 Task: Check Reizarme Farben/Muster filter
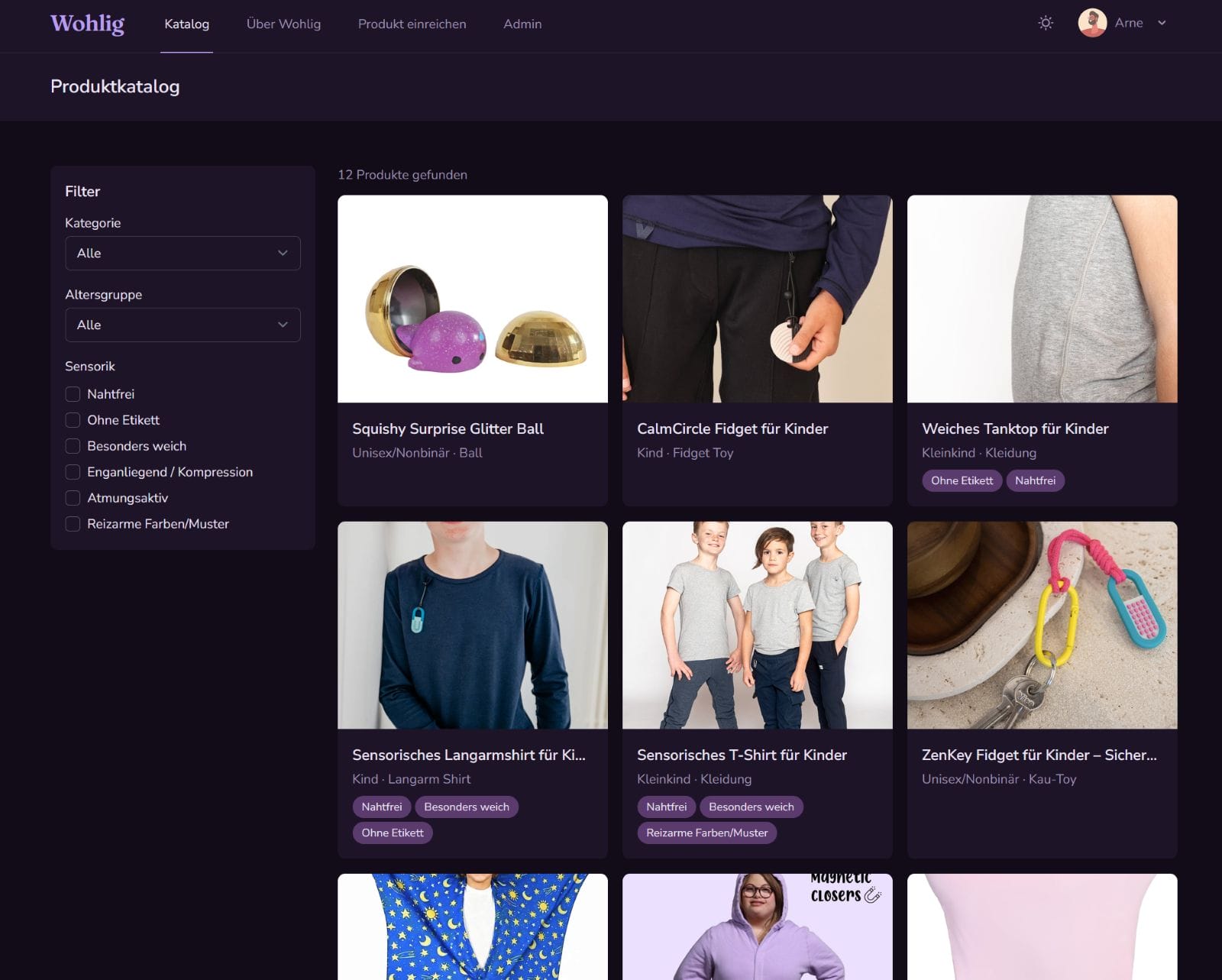[73, 524]
